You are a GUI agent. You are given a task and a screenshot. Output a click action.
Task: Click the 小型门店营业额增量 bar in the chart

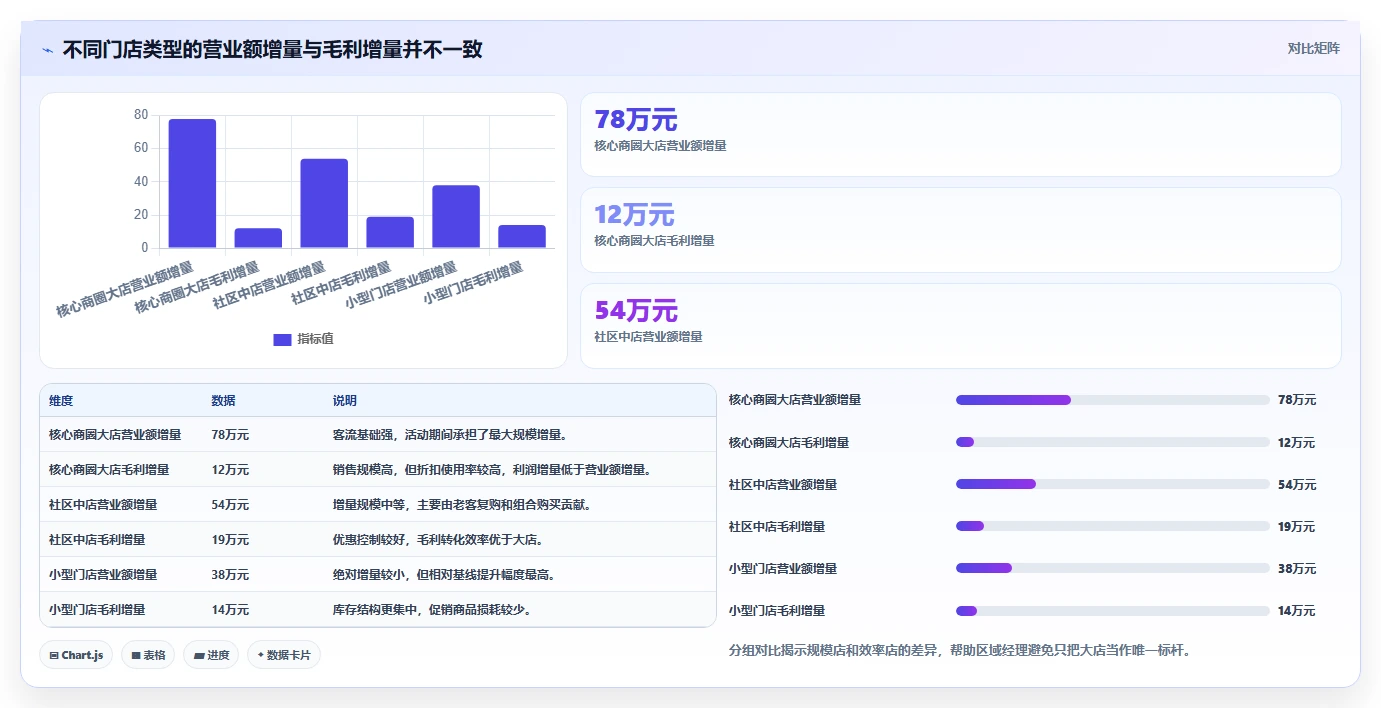point(456,216)
